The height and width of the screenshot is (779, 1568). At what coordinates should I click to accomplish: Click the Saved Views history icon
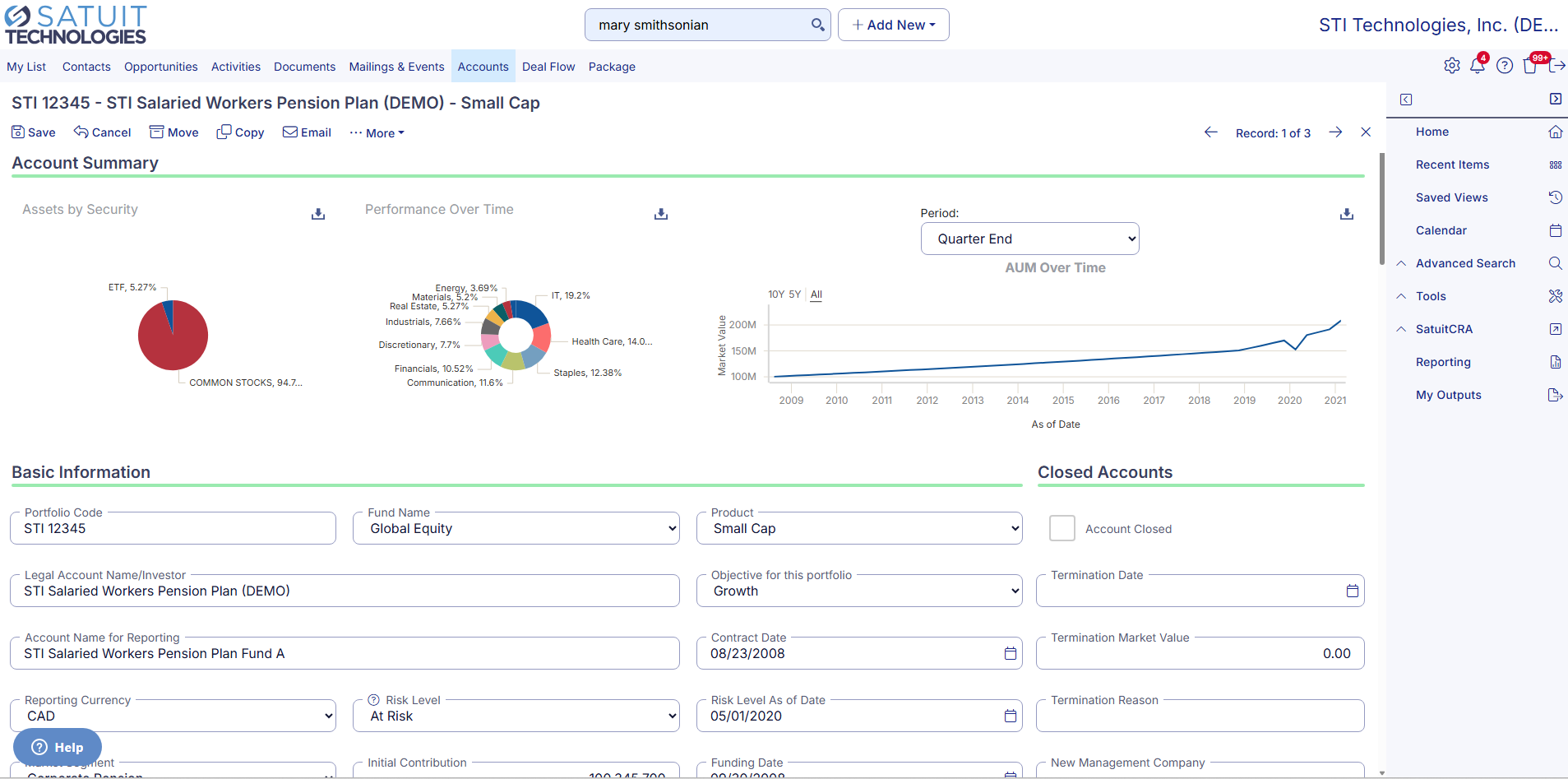click(x=1556, y=197)
